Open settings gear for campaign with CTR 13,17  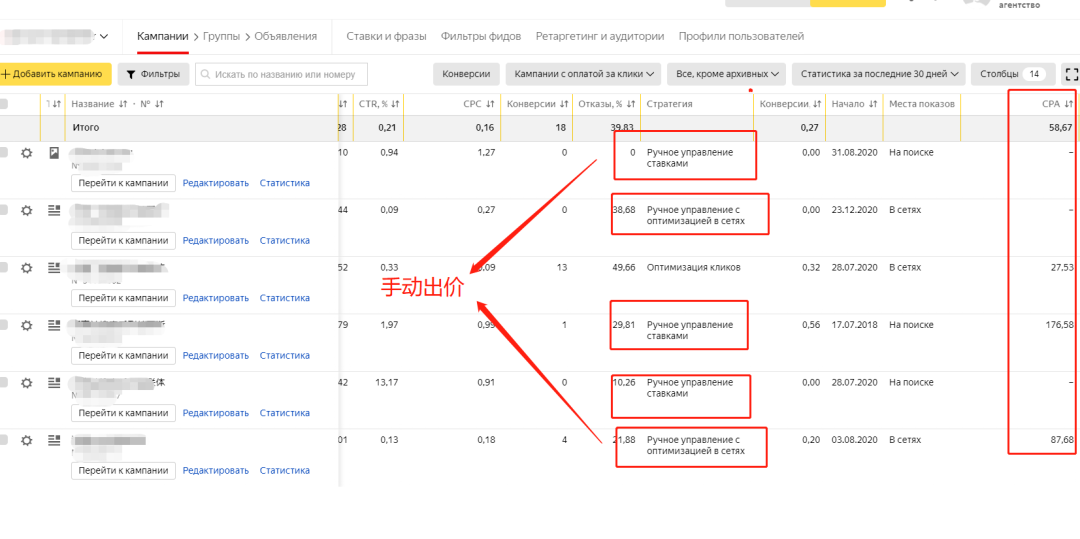26,383
